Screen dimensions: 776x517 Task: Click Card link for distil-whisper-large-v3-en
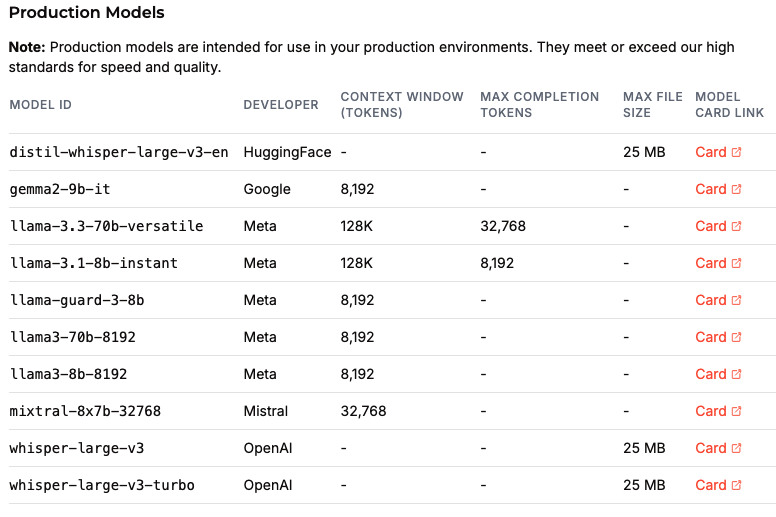[x=711, y=152]
